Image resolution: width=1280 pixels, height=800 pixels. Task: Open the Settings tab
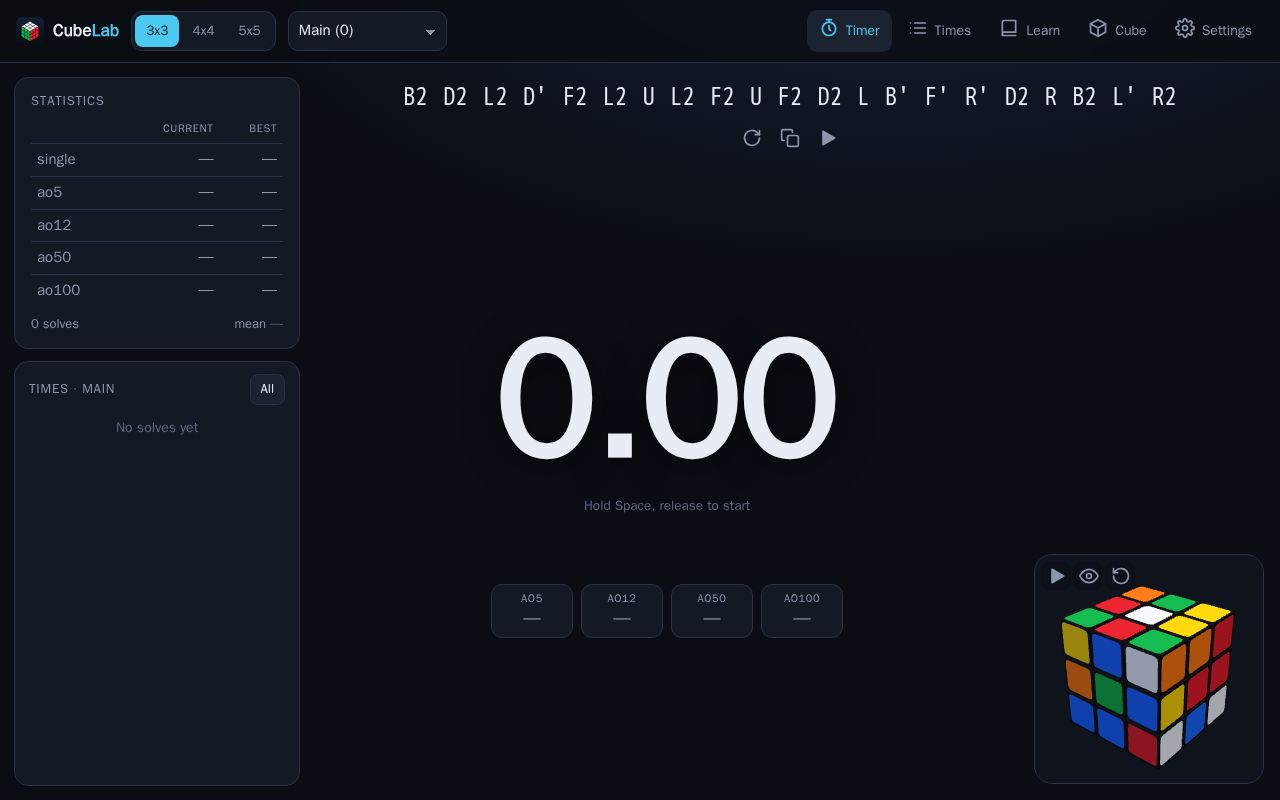pos(1213,31)
